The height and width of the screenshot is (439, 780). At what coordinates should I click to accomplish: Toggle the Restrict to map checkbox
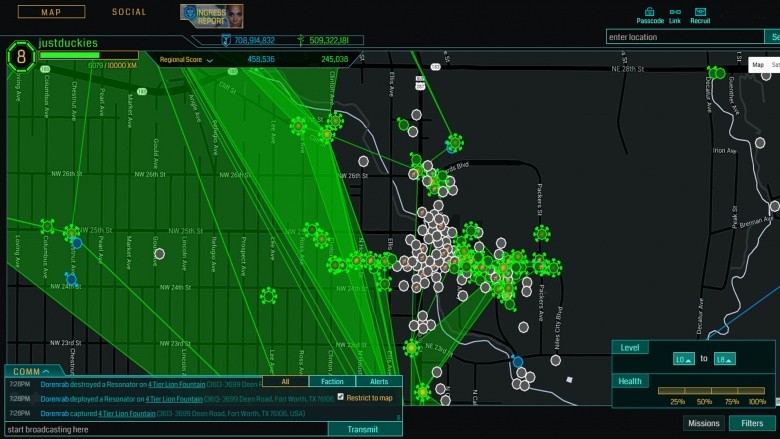(341, 397)
